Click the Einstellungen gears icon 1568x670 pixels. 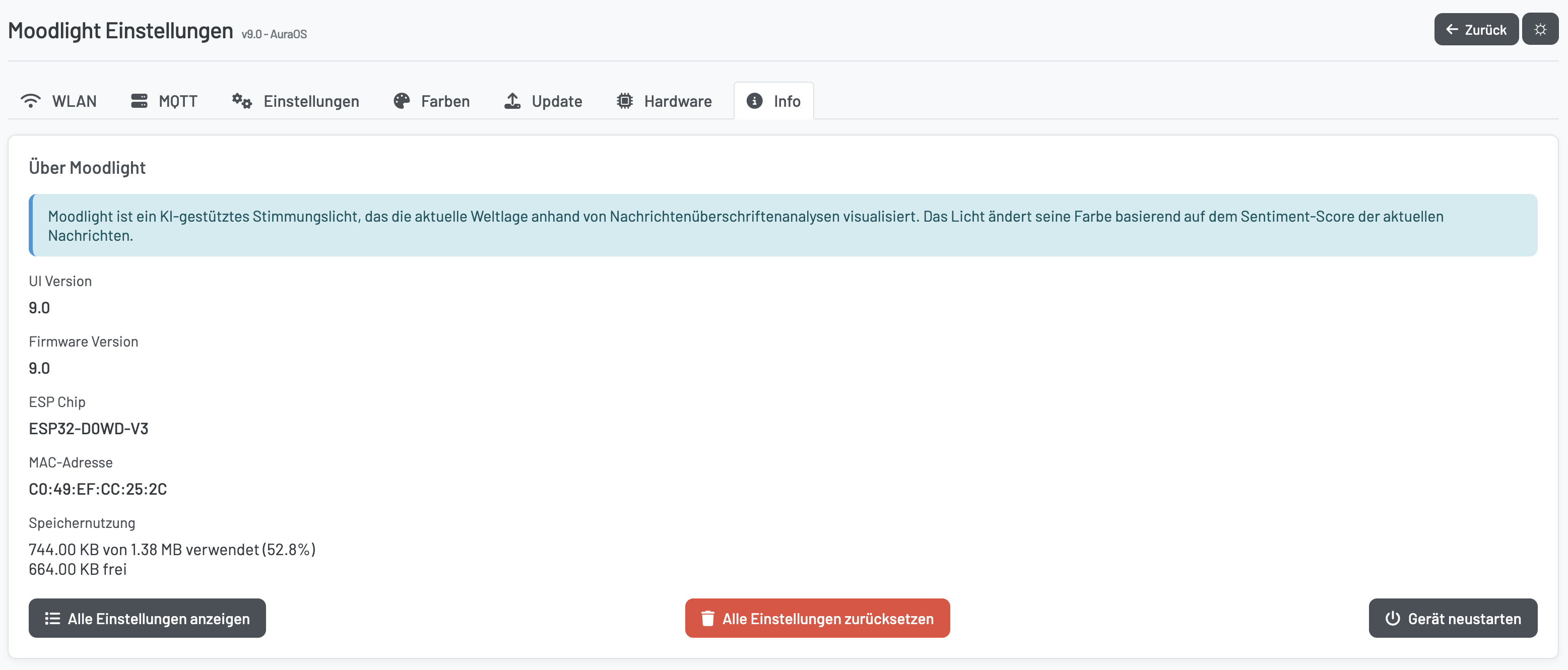(x=242, y=101)
